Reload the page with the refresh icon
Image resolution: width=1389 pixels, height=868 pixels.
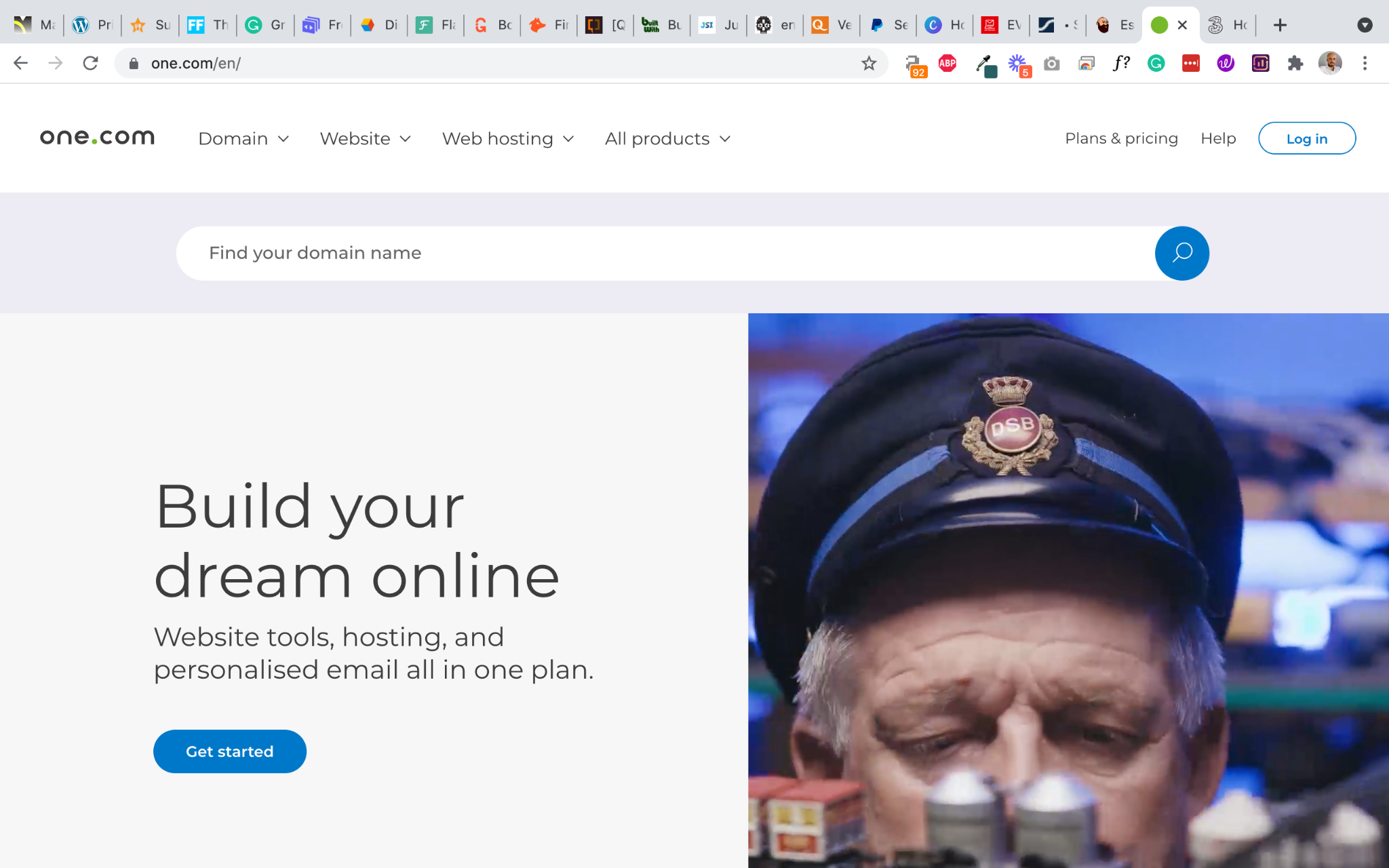[x=90, y=63]
